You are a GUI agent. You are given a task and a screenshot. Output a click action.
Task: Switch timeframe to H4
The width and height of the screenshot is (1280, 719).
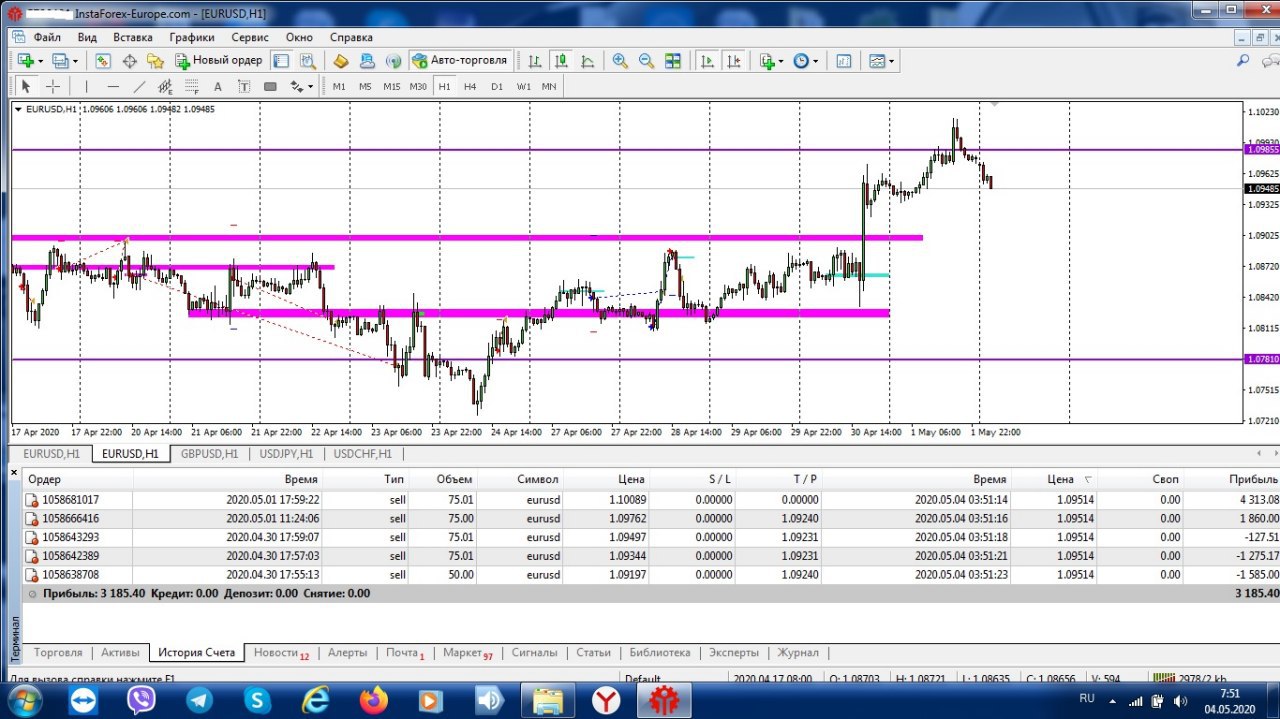coord(470,86)
